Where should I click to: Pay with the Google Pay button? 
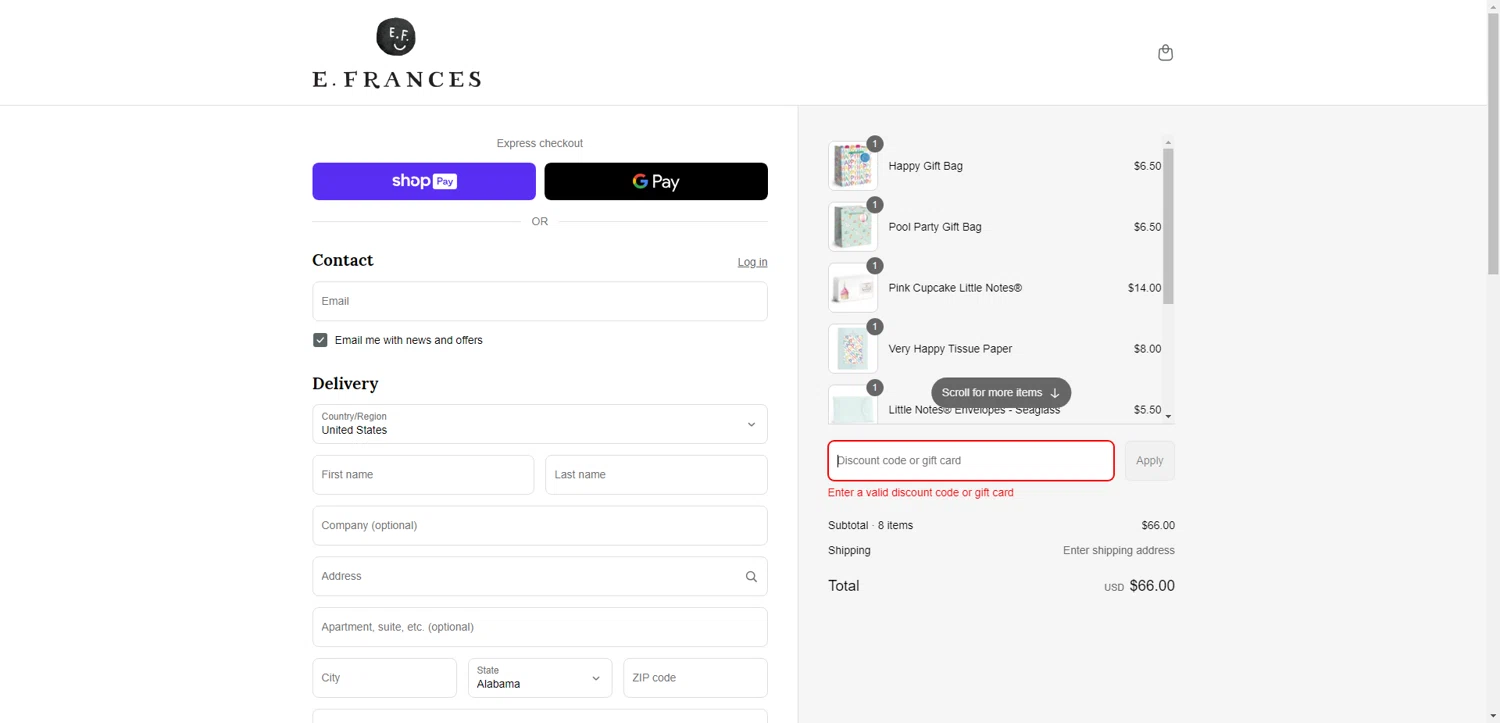(x=656, y=182)
